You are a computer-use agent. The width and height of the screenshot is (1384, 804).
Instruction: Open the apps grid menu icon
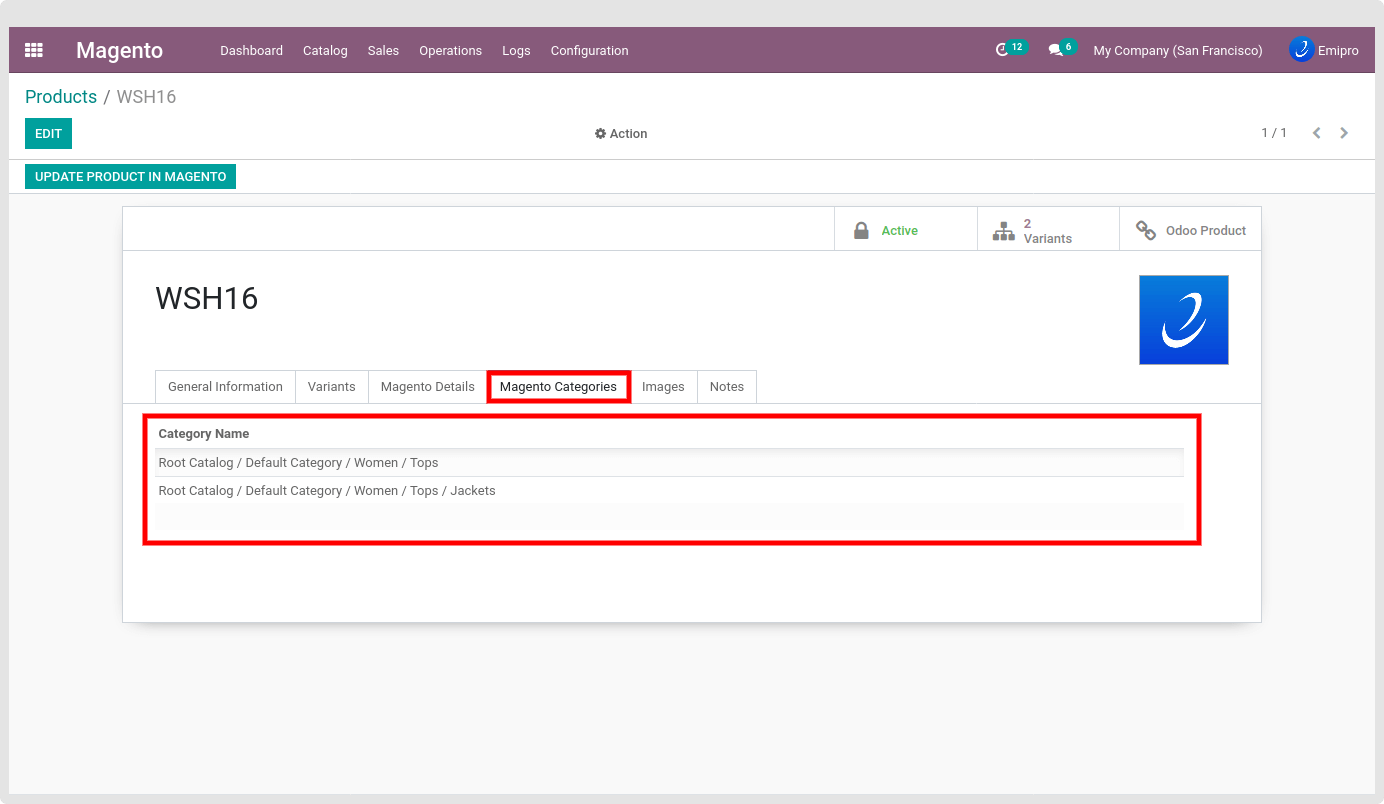click(34, 50)
